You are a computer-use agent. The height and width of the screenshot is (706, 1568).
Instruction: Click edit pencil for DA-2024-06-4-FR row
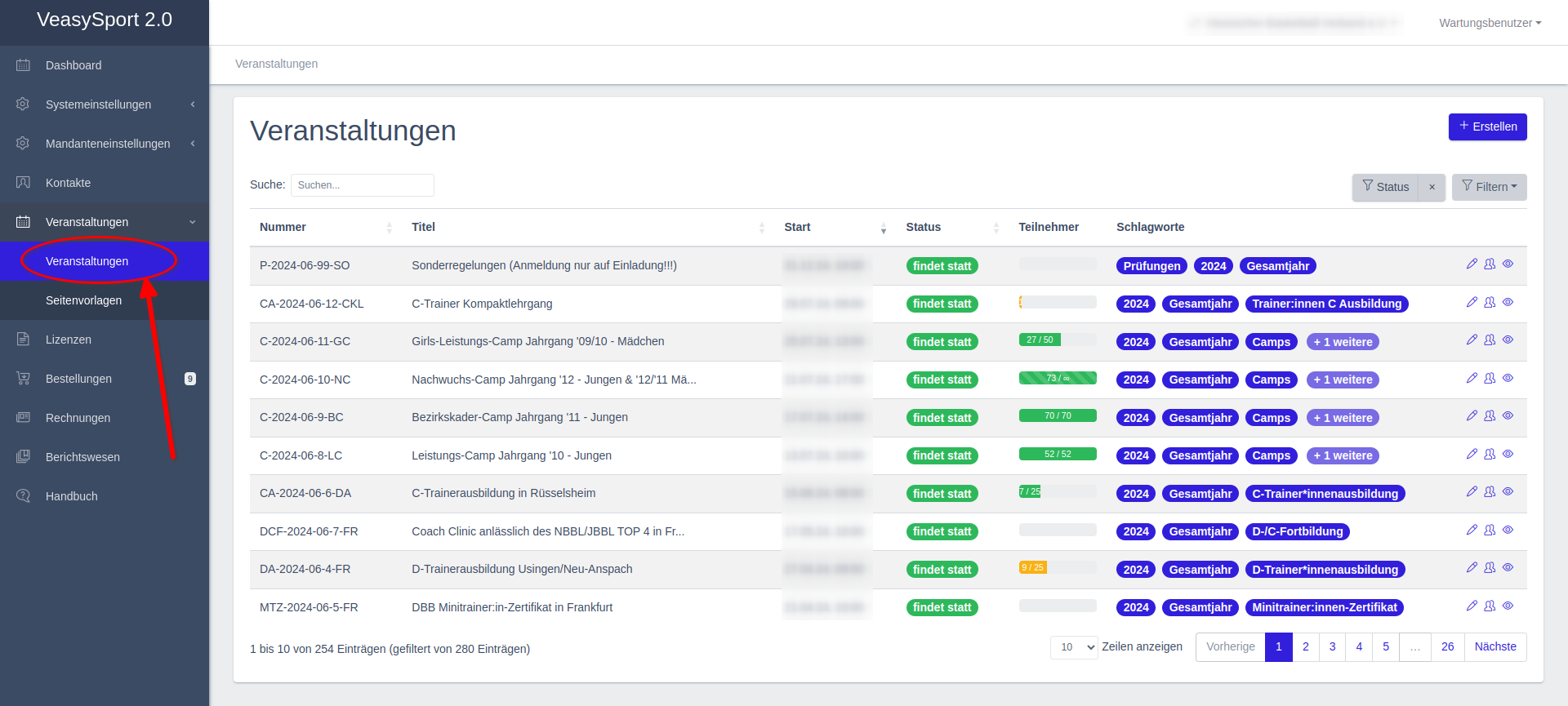pos(1472,568)
